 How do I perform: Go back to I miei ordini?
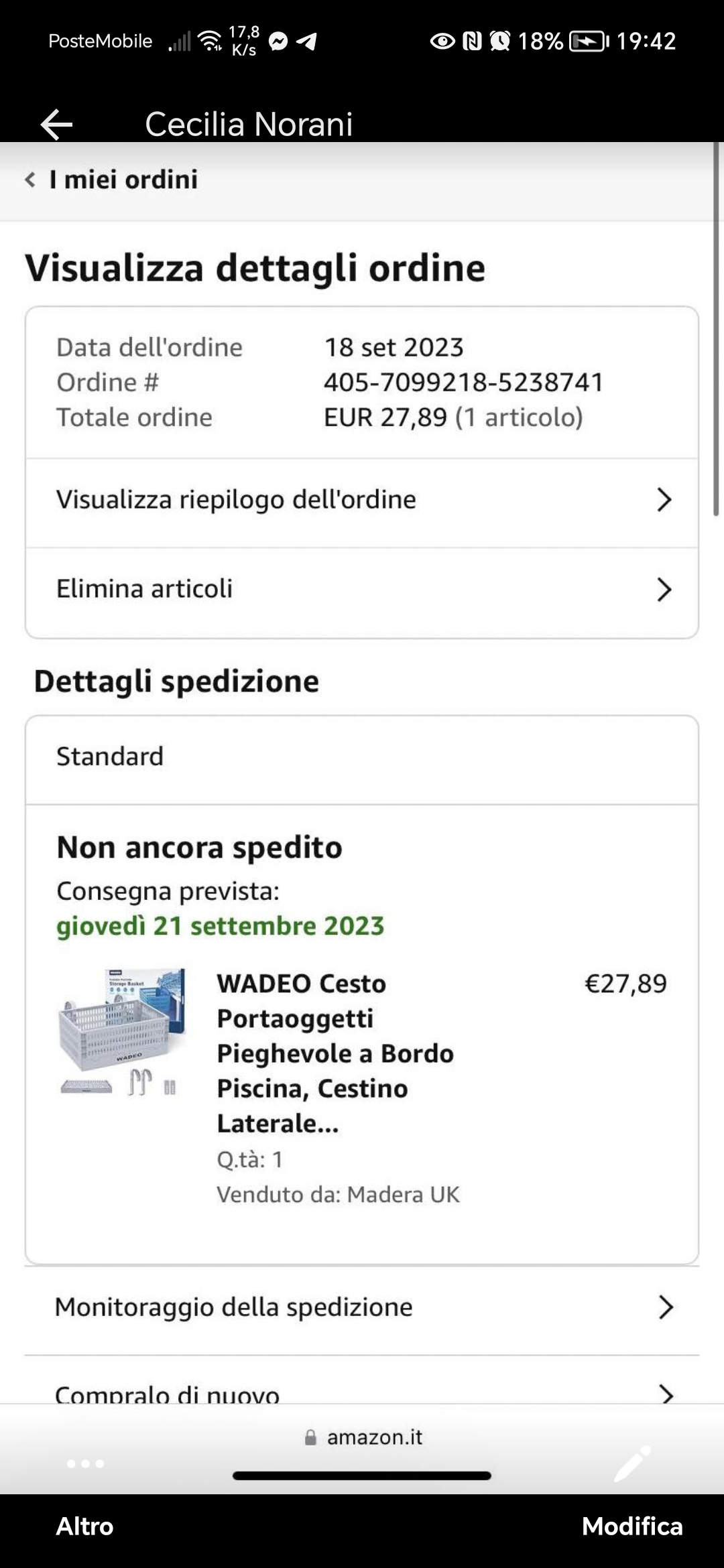click(x=111, y=180)
